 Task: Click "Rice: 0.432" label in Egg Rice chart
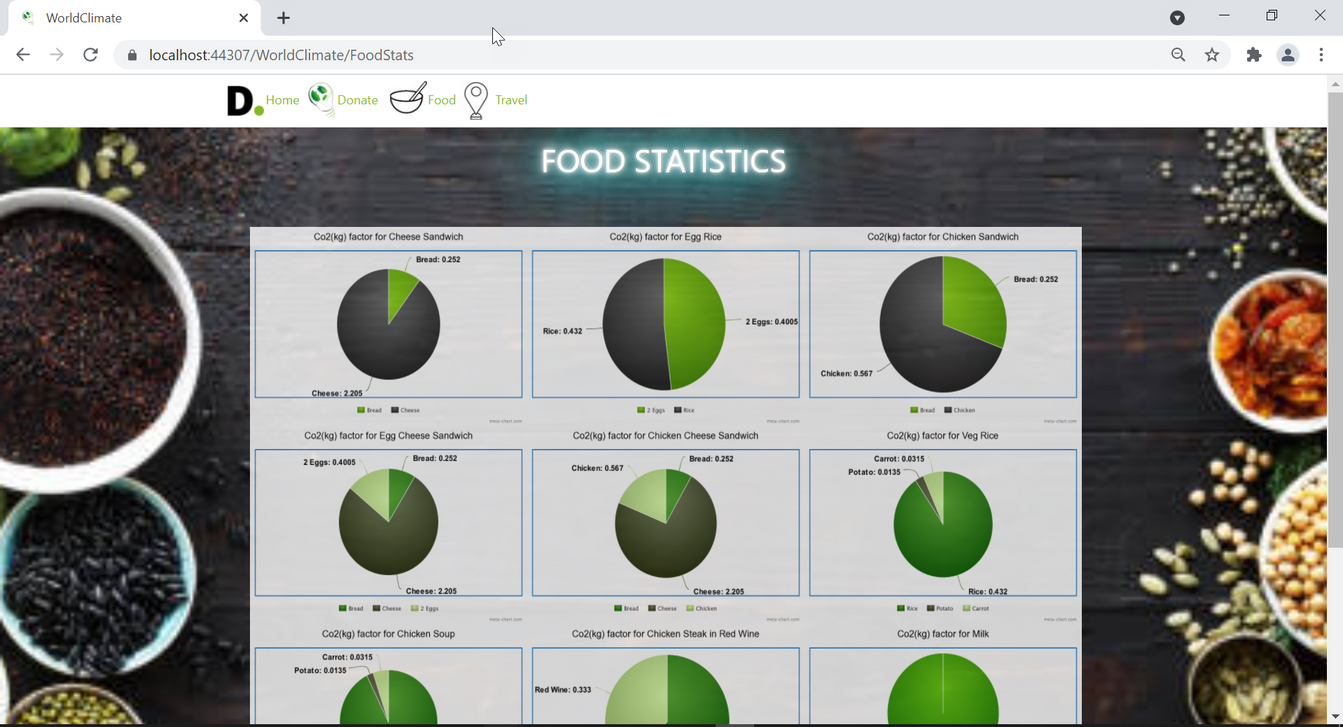562,331
